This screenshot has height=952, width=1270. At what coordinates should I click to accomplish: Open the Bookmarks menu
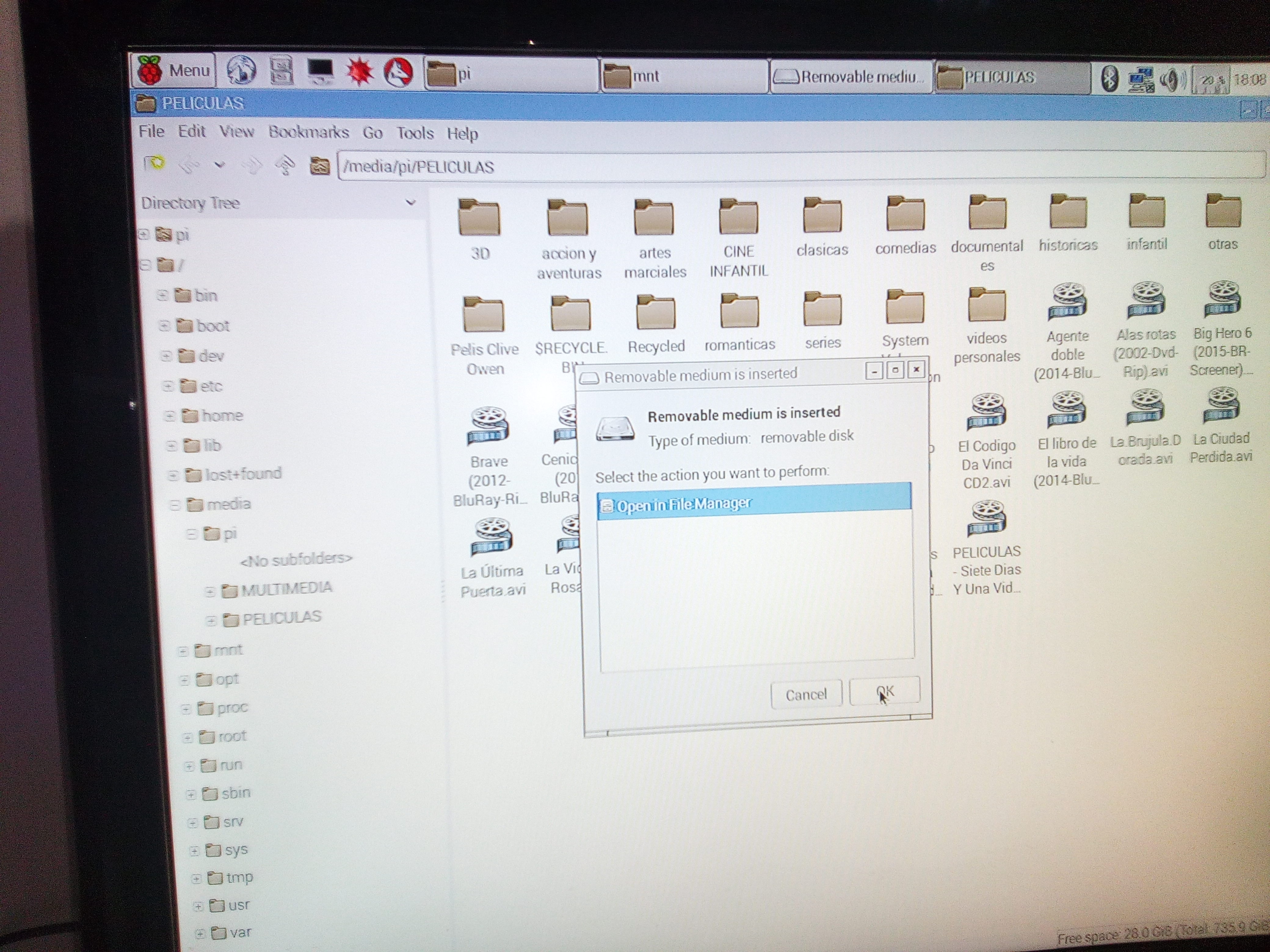tap(308, 132)
